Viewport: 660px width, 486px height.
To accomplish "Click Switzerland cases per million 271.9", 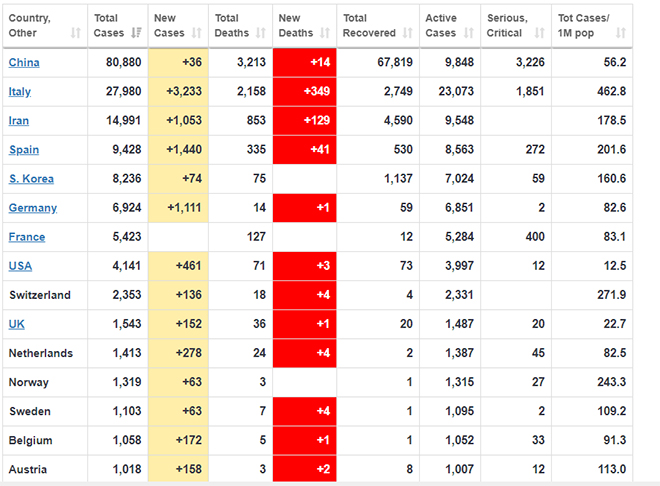I will [612, 295].
